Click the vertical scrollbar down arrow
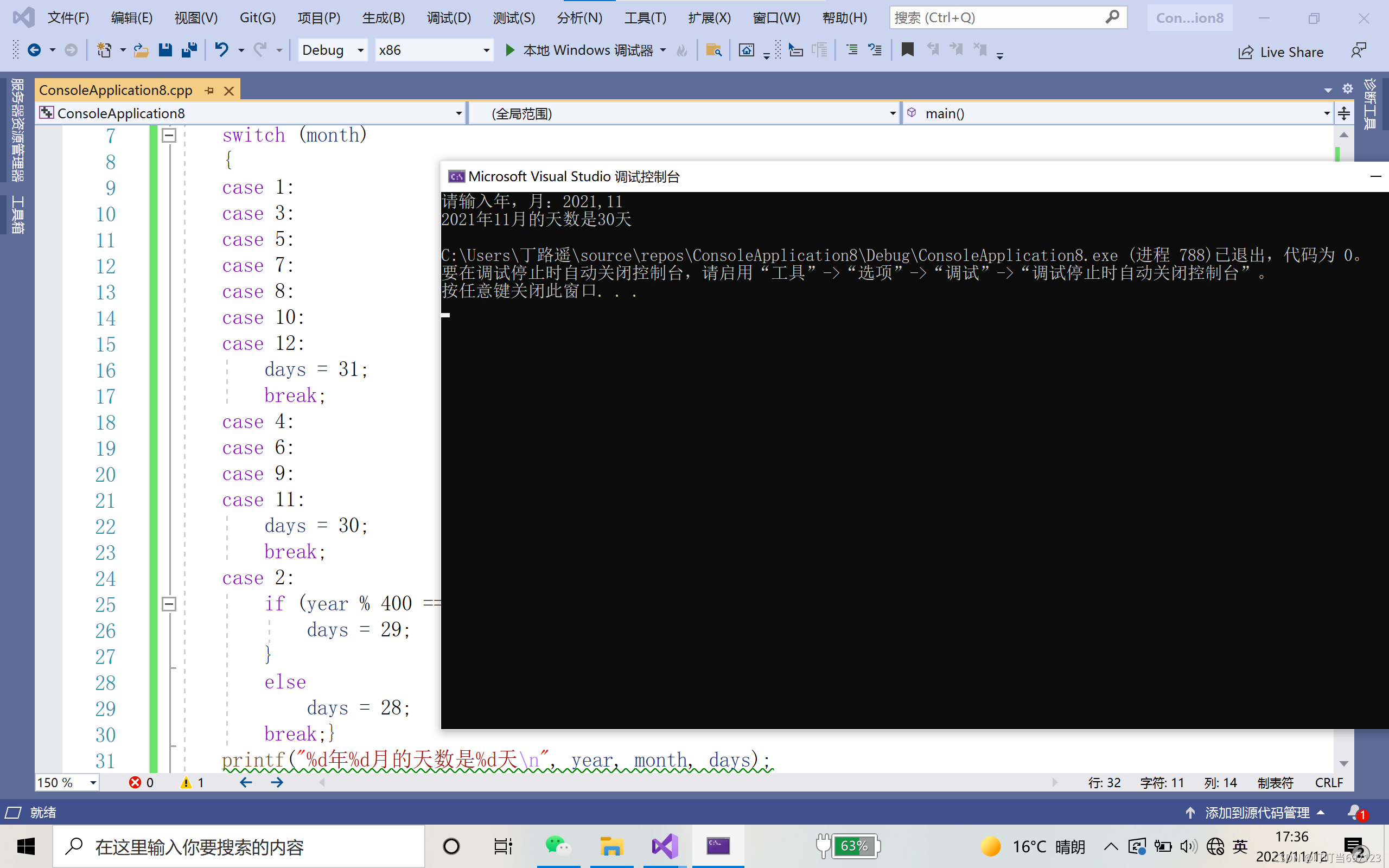This screenshot has height=868, width=1389. coord(1343,763)
